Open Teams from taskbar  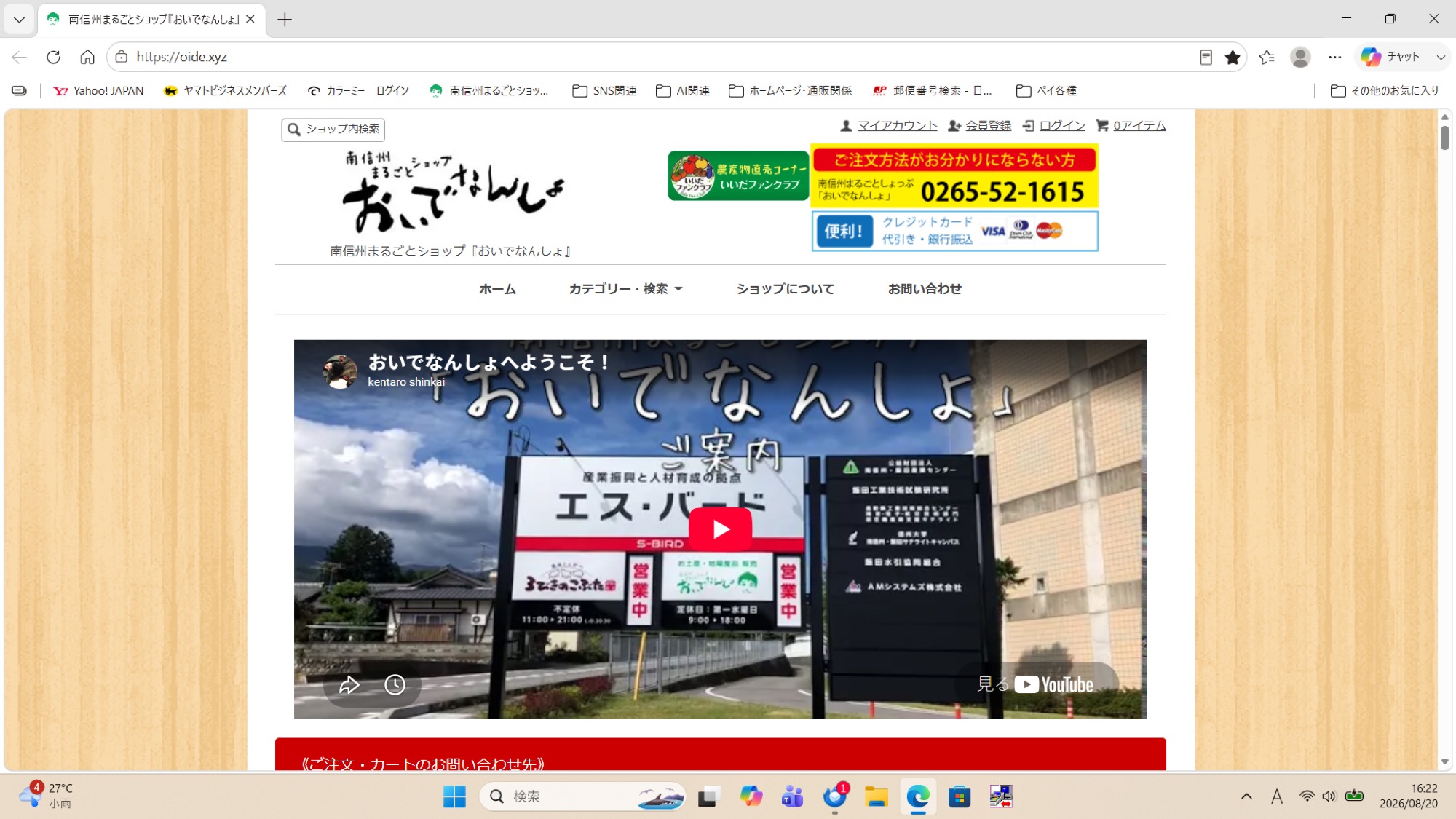tap(792, 796)
